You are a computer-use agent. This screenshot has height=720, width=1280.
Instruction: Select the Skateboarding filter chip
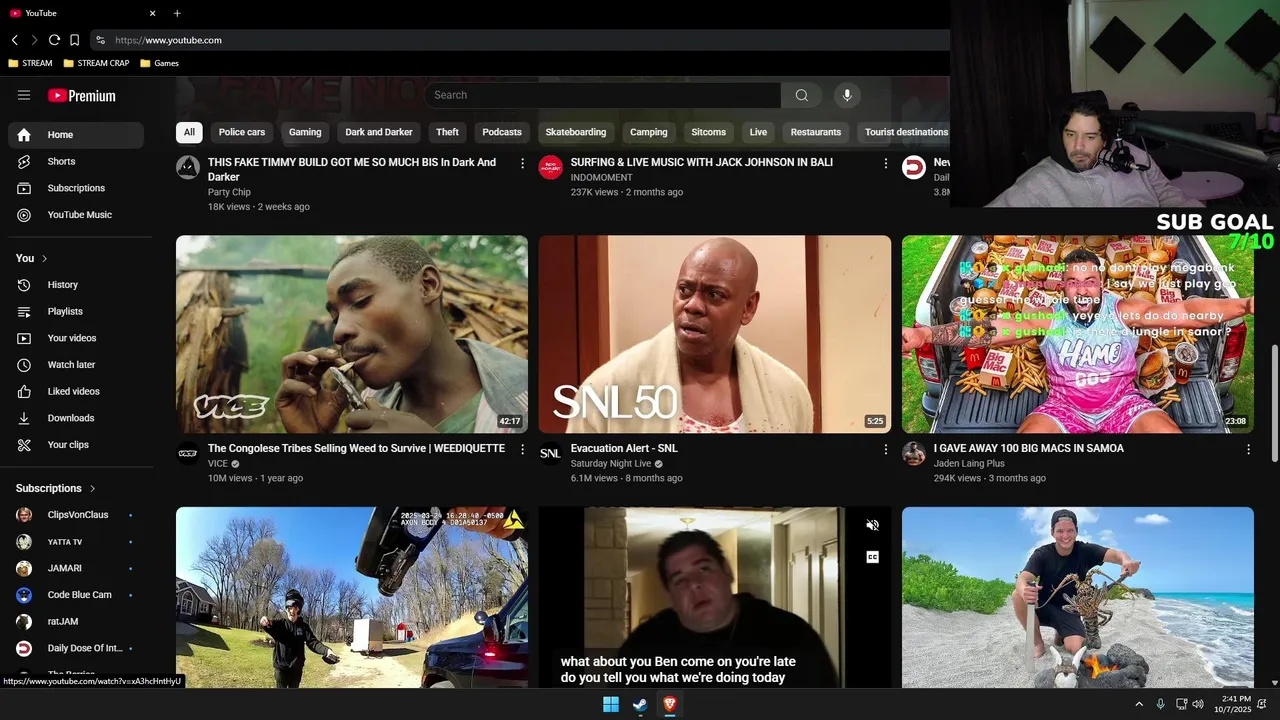[576, 132]
